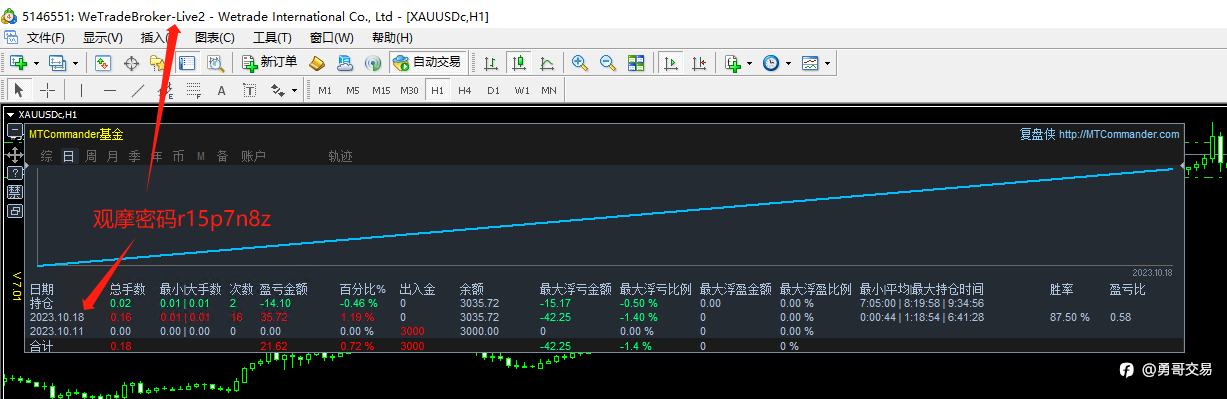Open the http://MTCommander.com link
Image resolution: width=1227 pixels, height=399 pixels.
(x=1118, y=134)
